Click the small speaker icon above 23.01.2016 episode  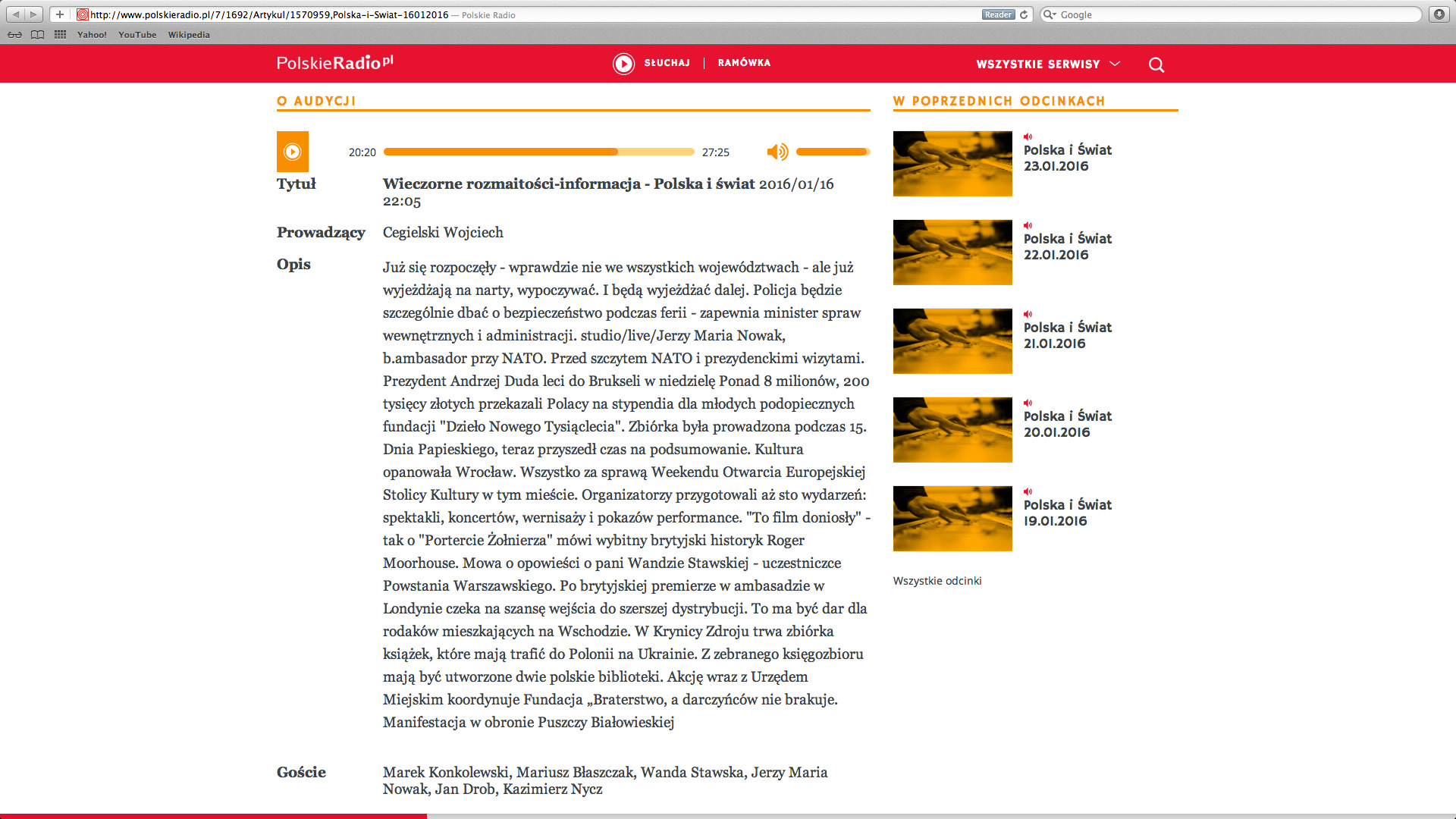pyautogui.click(x=1028, y=136)
